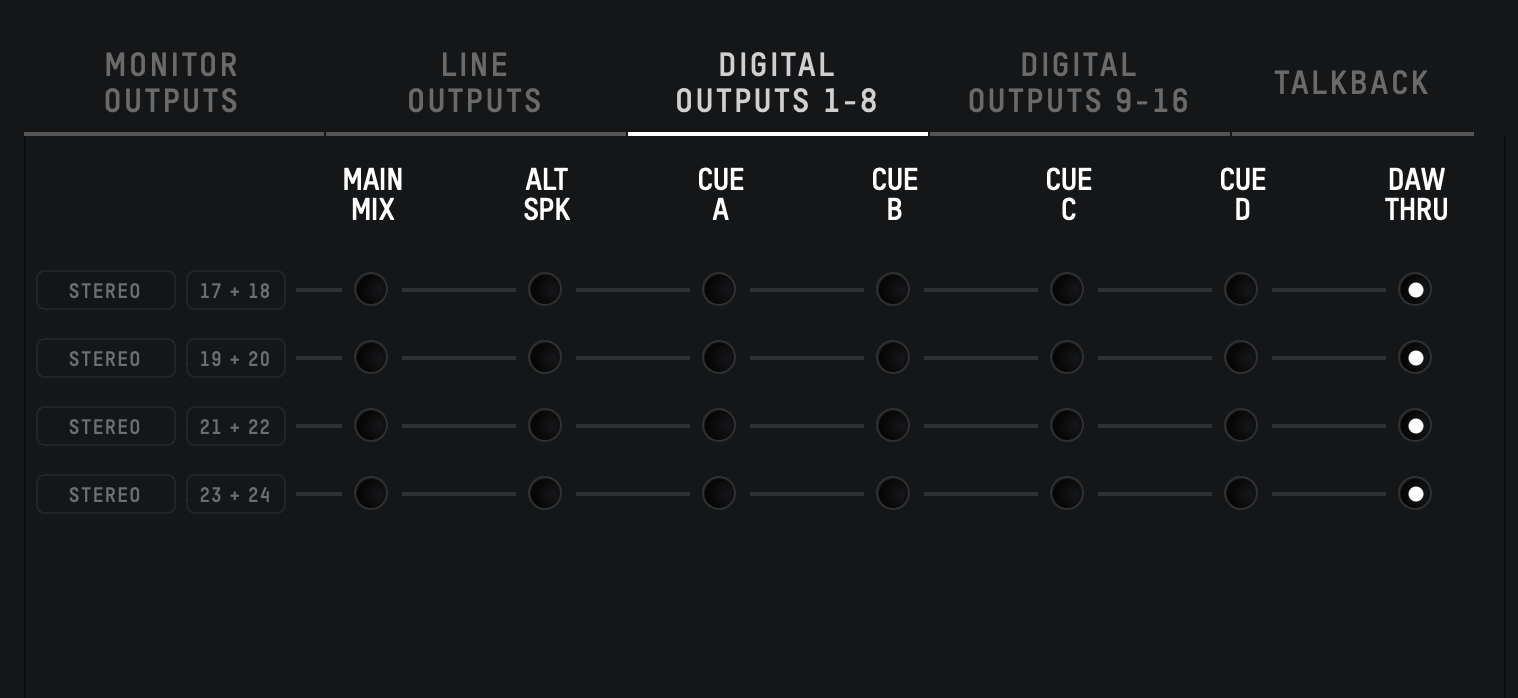Toggle Stereo mode for outputs 17 + 18
The width and height of the screenshot is (1518, 698).
coord(106,290)
